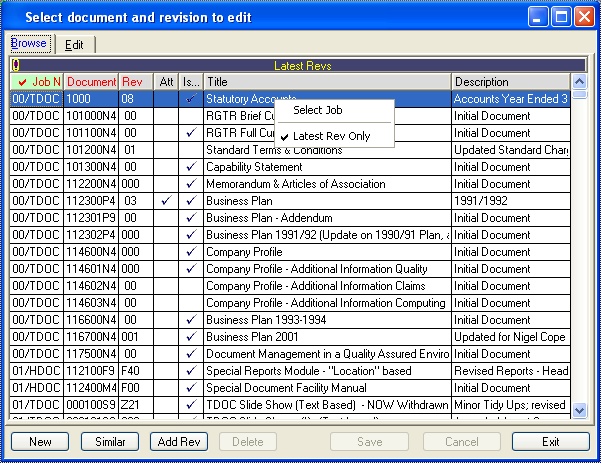Click the pin icon left of Latest Revs
This screenshot has width=601, height=463.
(15, 66)
